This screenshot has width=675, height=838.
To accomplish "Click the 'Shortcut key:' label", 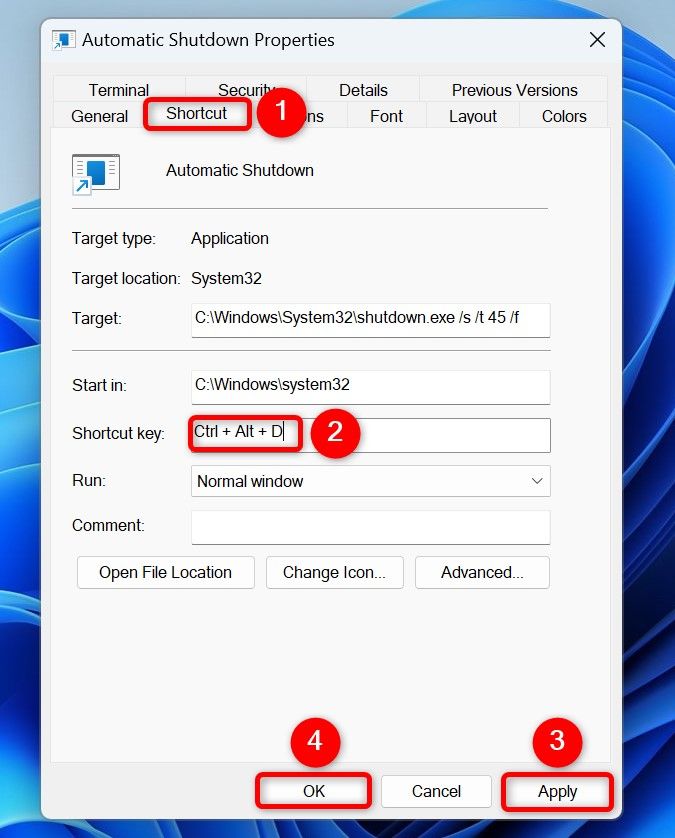I will [119, 433].
